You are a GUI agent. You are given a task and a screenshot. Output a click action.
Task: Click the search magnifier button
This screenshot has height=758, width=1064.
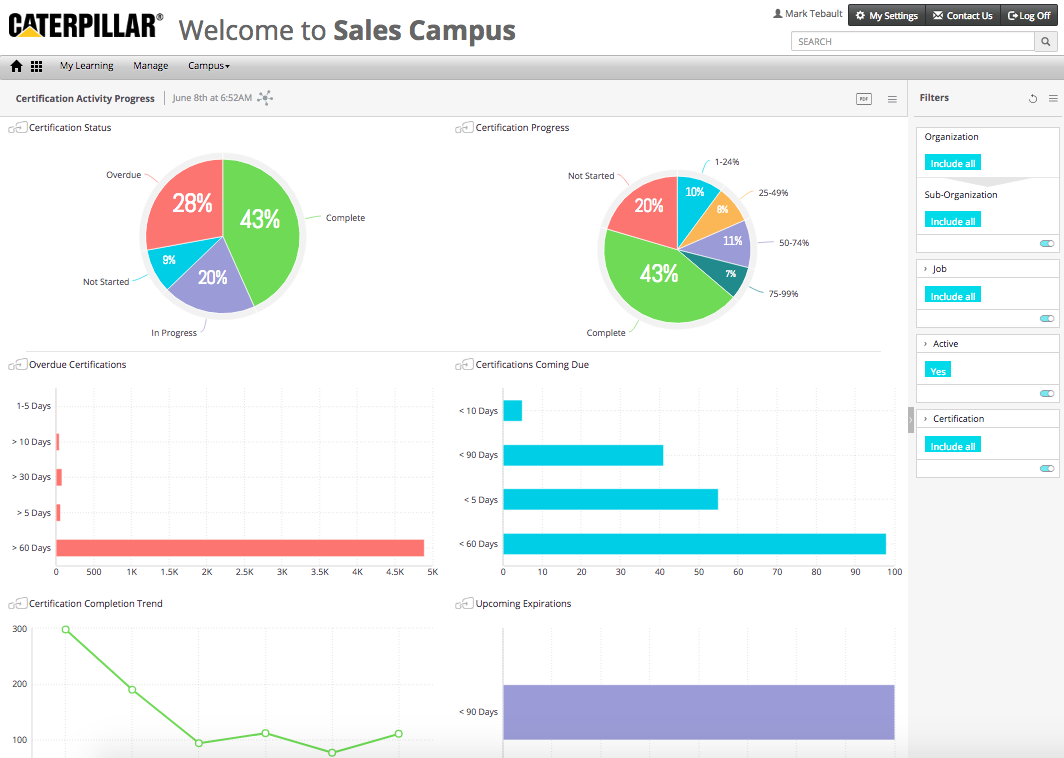coord(1046,42)
